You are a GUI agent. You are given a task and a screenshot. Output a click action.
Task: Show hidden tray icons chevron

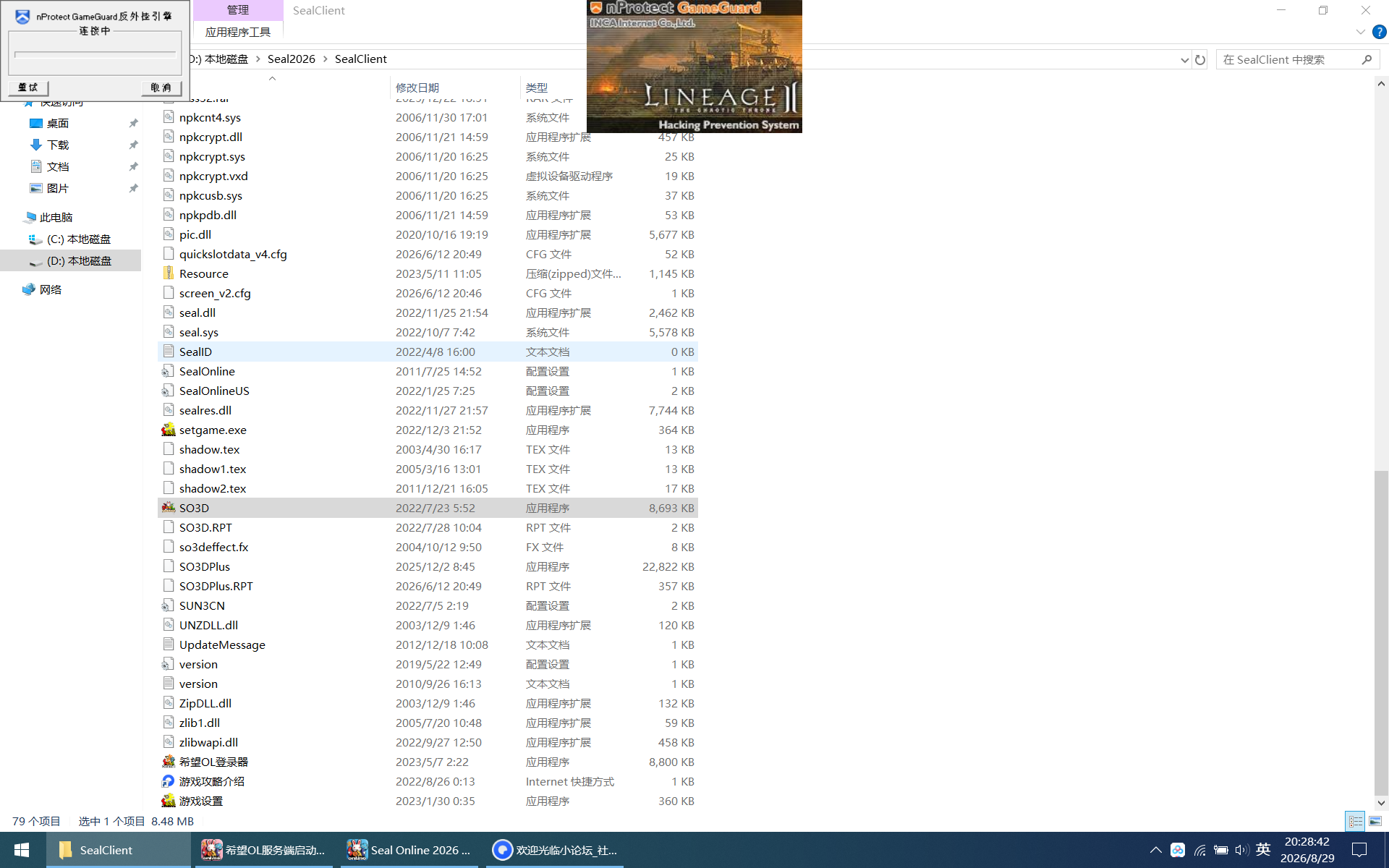[x=1155, y=850]
